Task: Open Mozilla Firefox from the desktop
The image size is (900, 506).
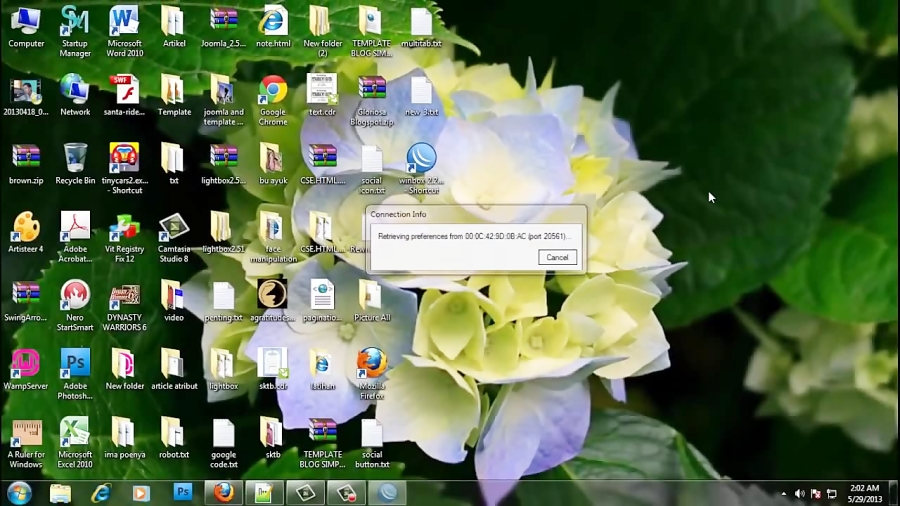Action: click(x=371, y=364)
